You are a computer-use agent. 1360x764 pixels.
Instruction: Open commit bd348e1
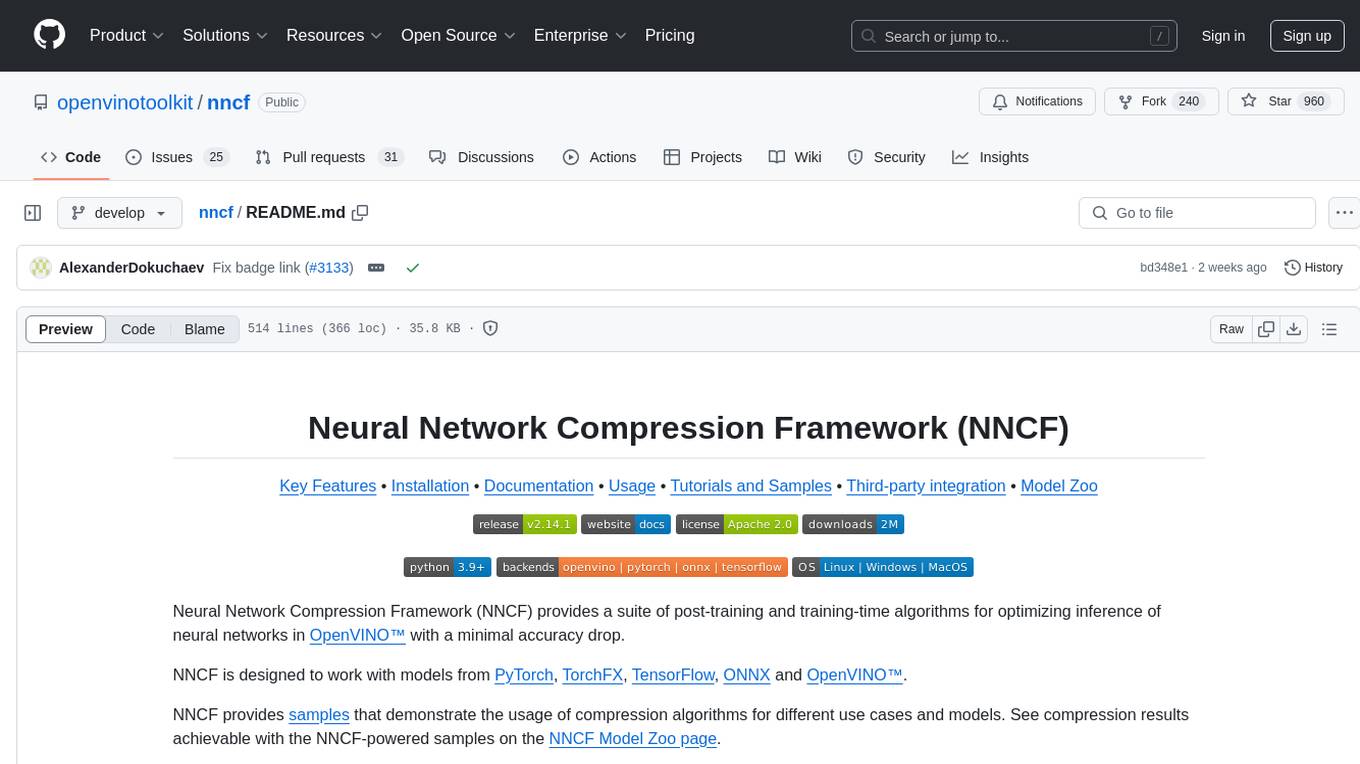(x=1164, y=268)
